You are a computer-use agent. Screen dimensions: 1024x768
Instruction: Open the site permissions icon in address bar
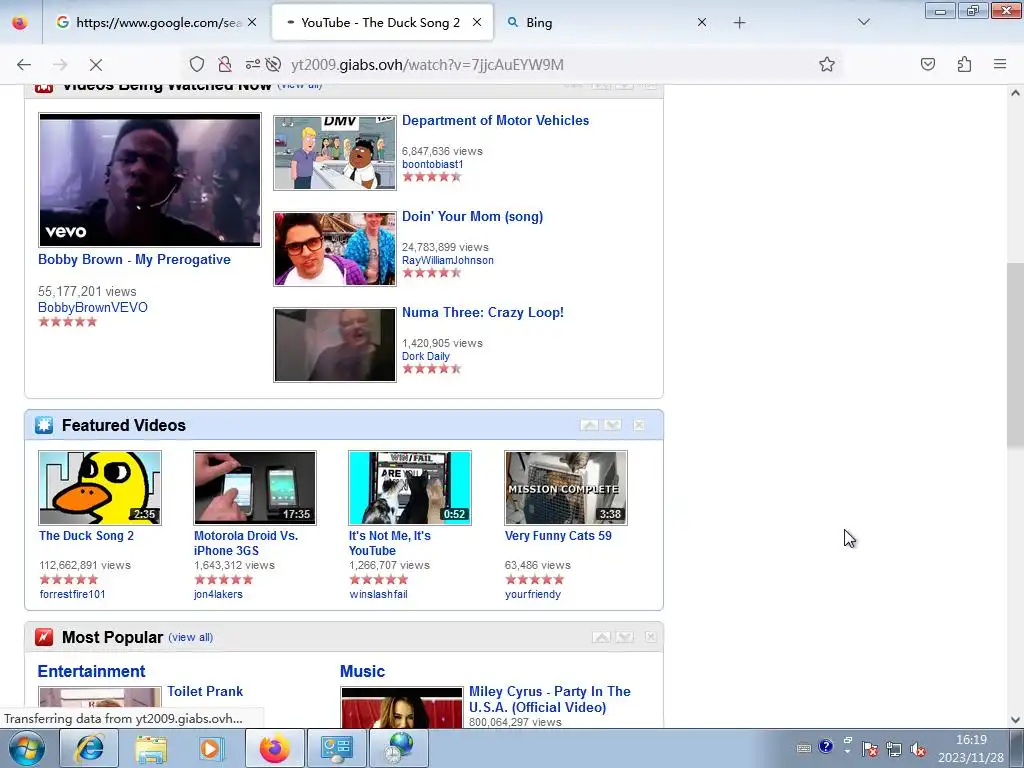[252, 64]
